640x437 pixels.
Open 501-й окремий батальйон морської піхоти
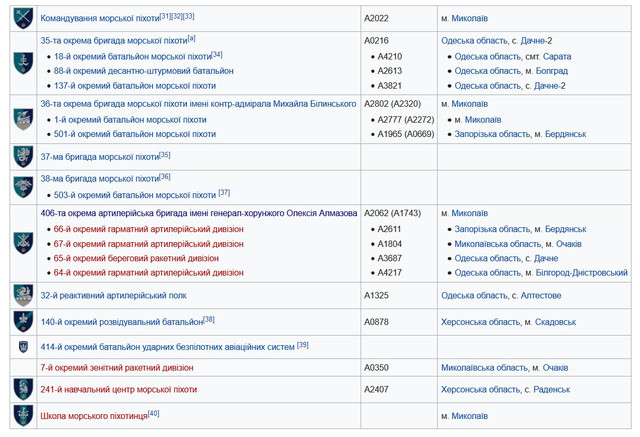pos(135,134)
